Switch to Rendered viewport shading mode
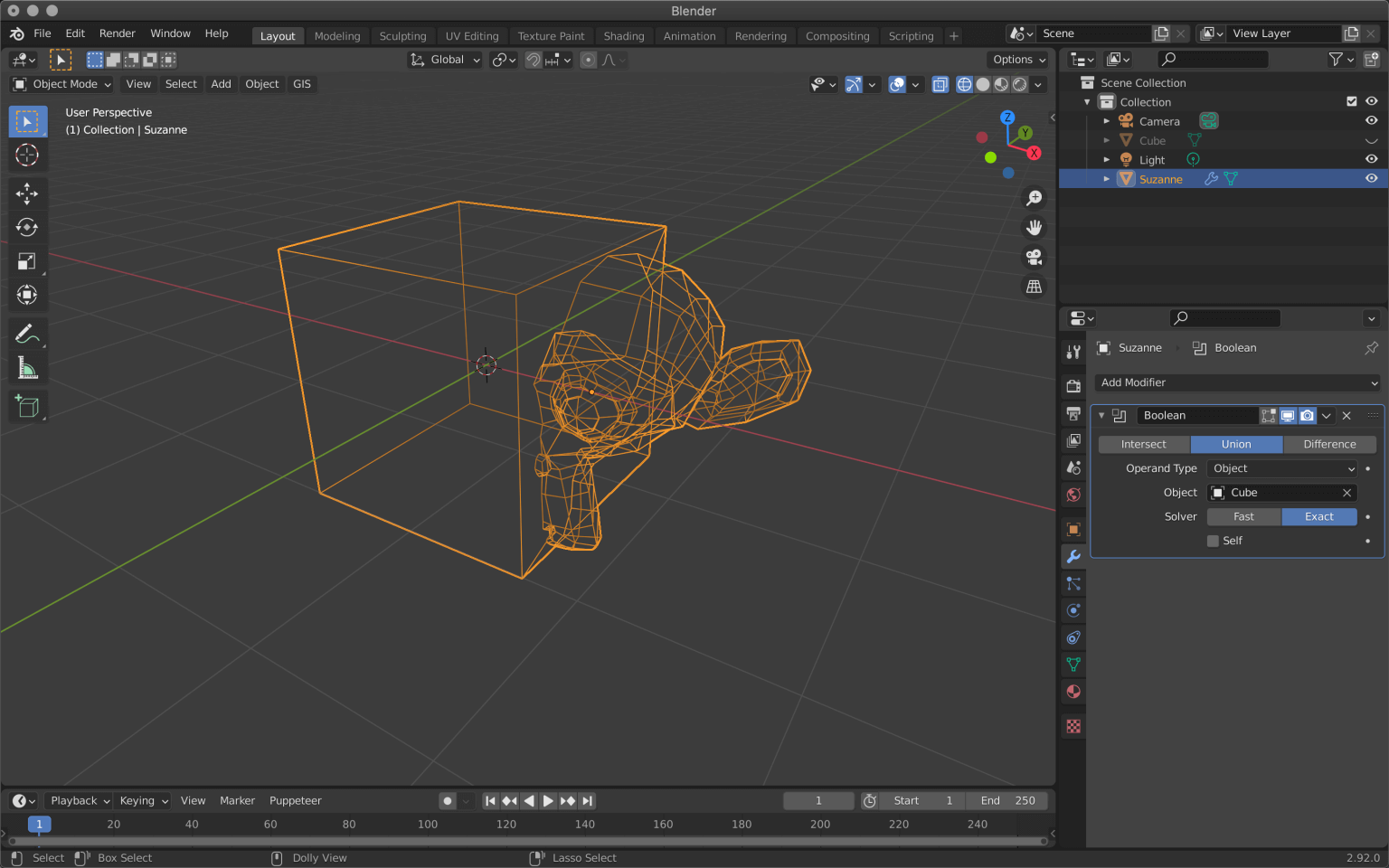Image resolution: width=1389 pixels, height=868 pixels. (x=1020, y=84)
